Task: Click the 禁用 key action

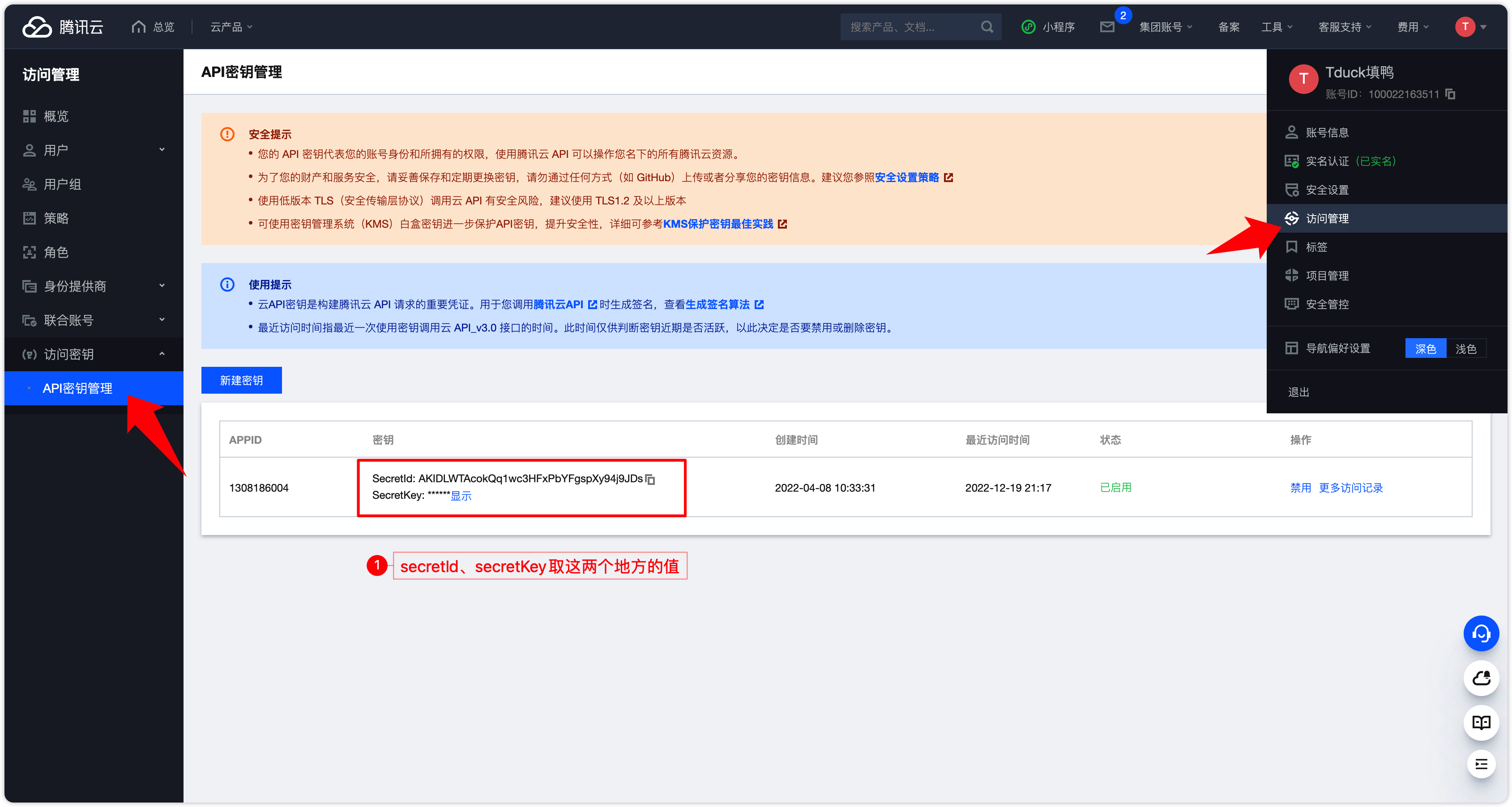Action: coord(1300,487)
